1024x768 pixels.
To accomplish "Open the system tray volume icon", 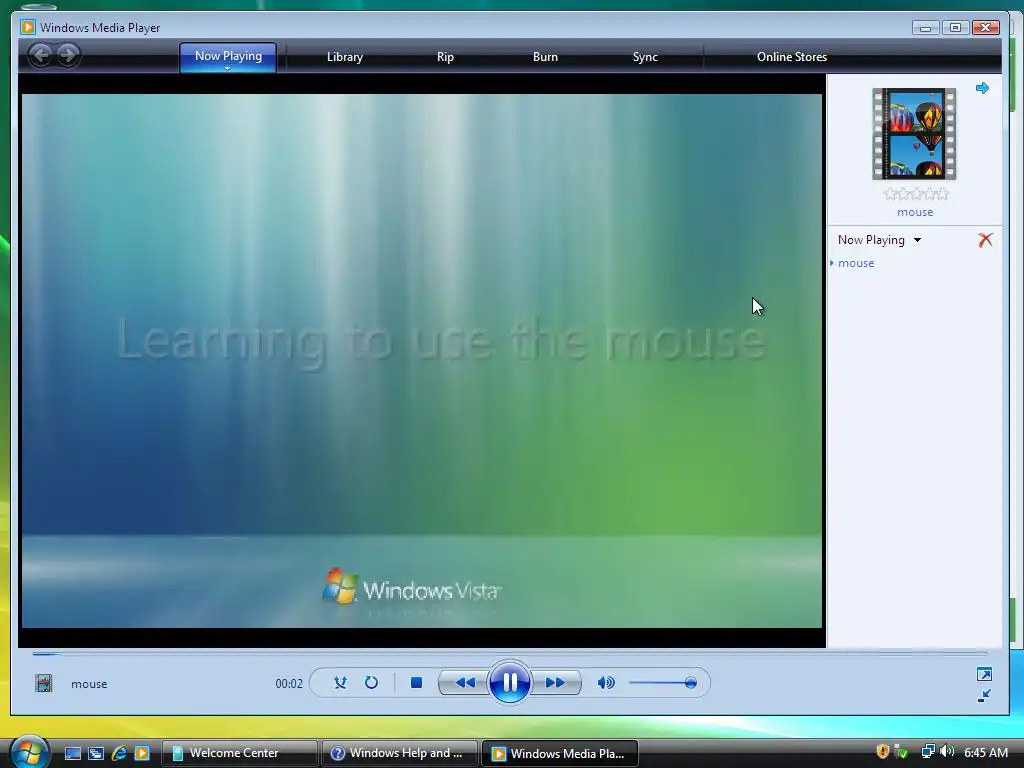I will pos(947,752).
